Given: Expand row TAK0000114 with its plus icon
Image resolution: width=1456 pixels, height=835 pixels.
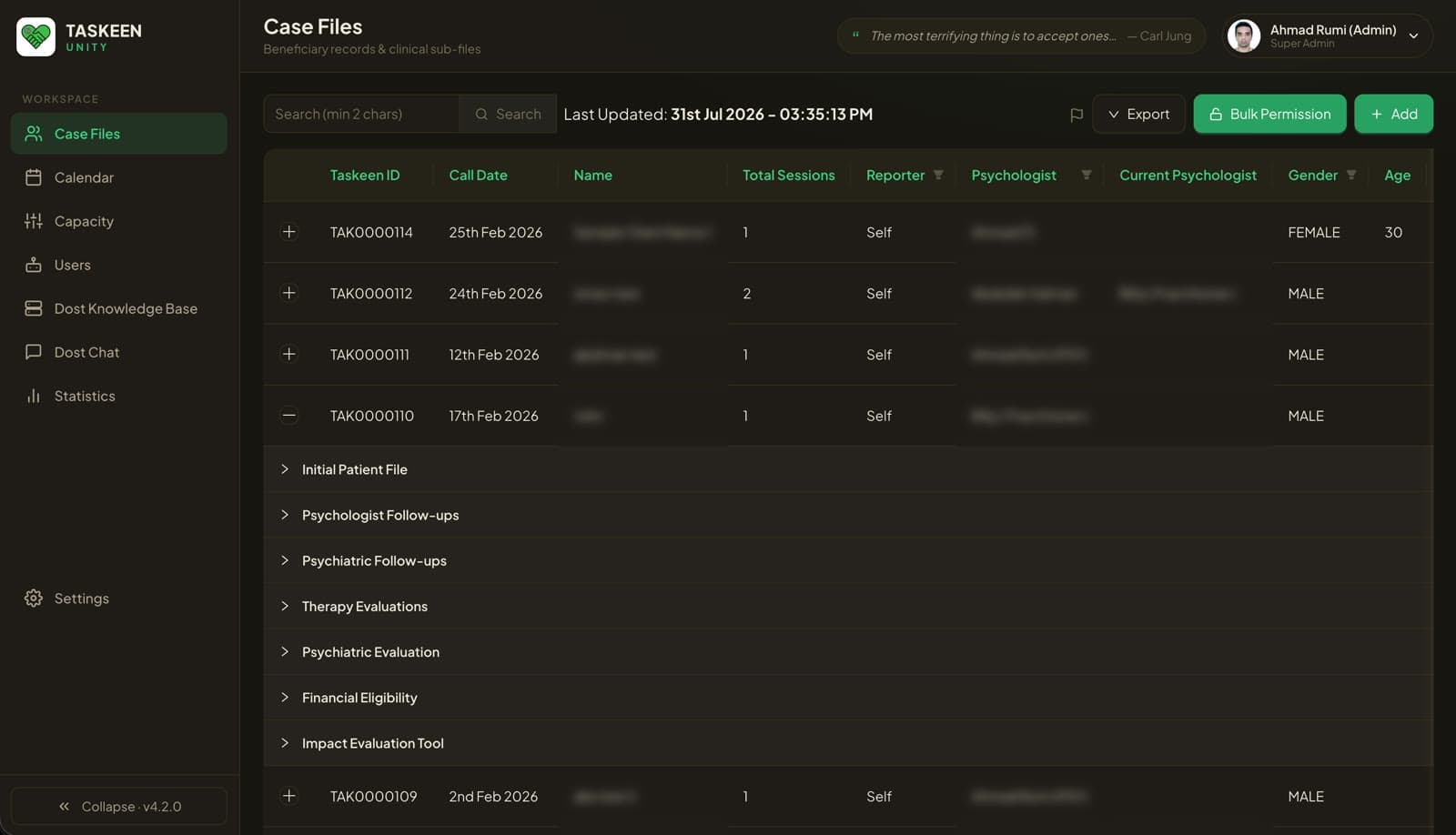Looking at the screenshot, I should (x=288, y=232).
